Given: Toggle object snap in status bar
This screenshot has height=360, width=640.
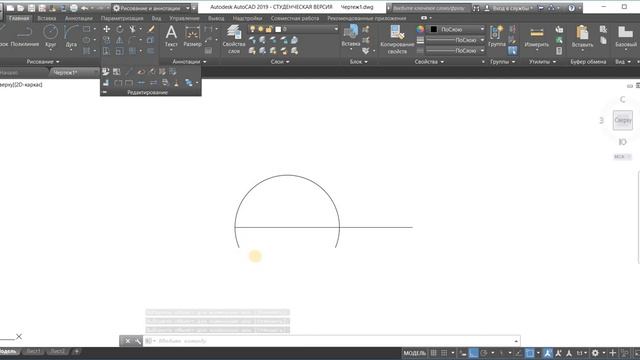Looking at the screenshot, I should click(529, 353).
